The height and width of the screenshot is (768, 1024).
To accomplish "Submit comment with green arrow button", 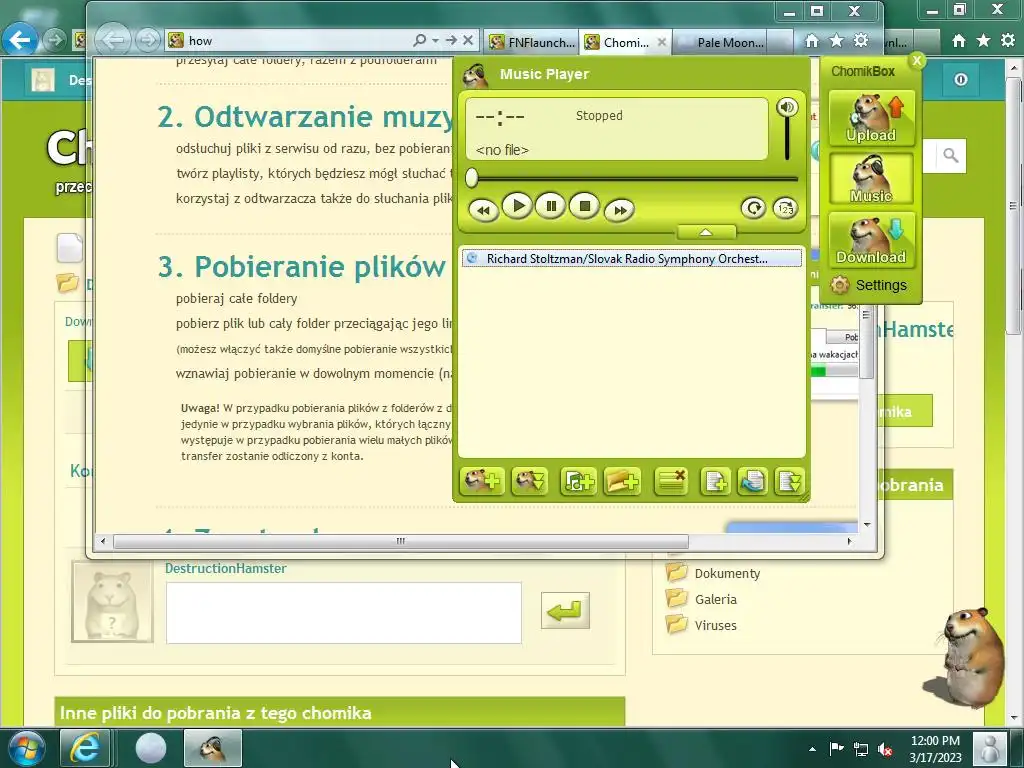I will 565,611.
